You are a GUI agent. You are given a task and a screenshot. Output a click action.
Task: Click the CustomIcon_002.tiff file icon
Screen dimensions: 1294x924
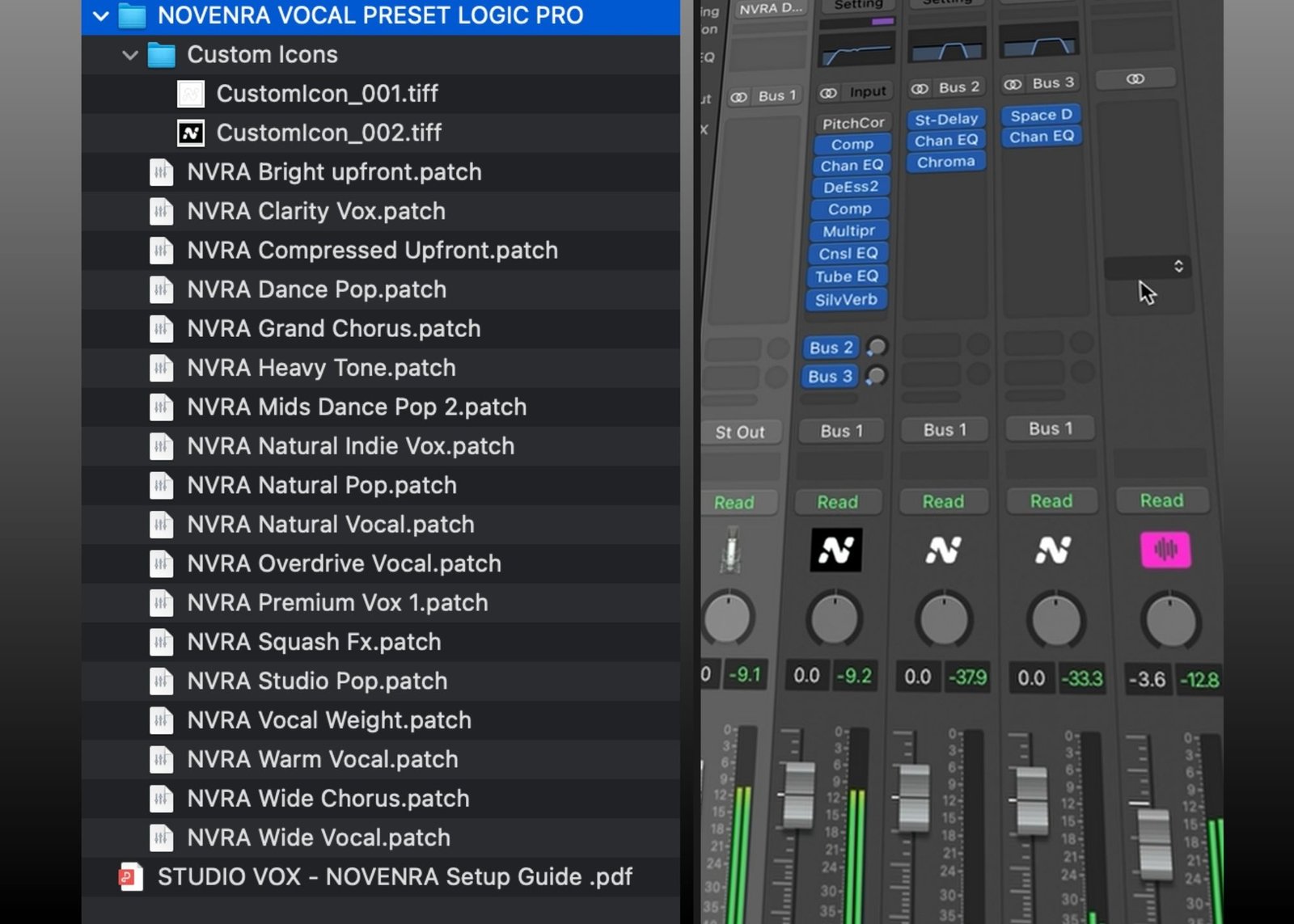tap(191, 133)
